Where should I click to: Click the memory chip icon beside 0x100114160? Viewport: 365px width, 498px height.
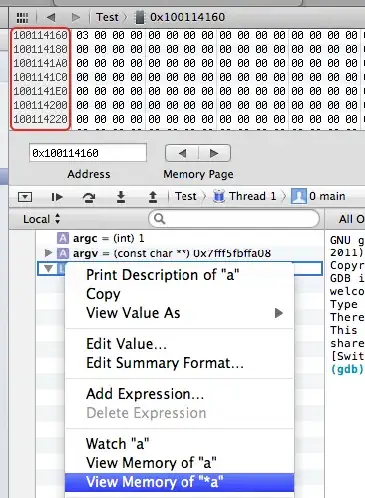[140, 17]
